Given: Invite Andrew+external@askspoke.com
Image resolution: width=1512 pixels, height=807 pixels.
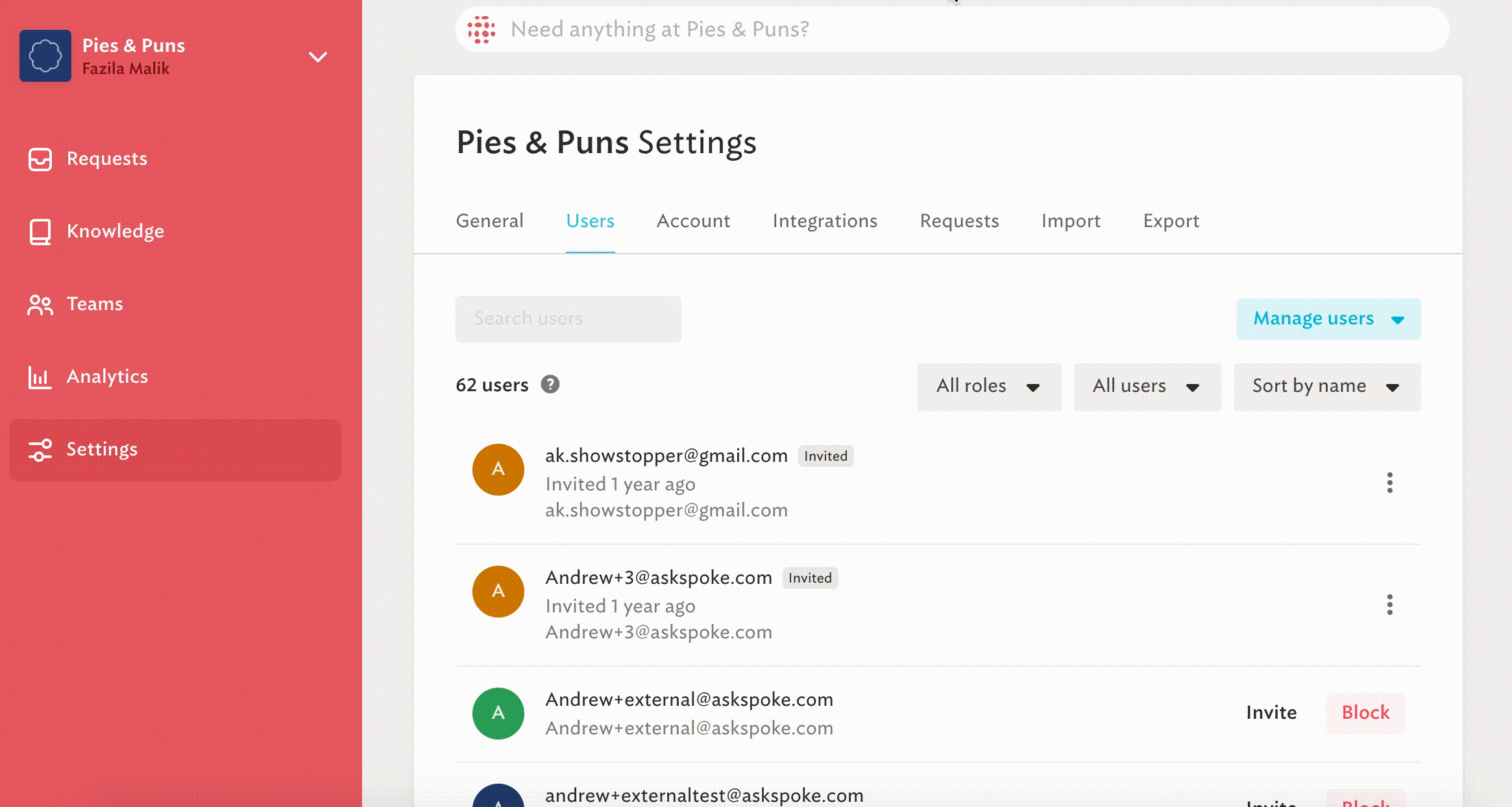Looking at the screenshot, I should tap(1271, 713).
